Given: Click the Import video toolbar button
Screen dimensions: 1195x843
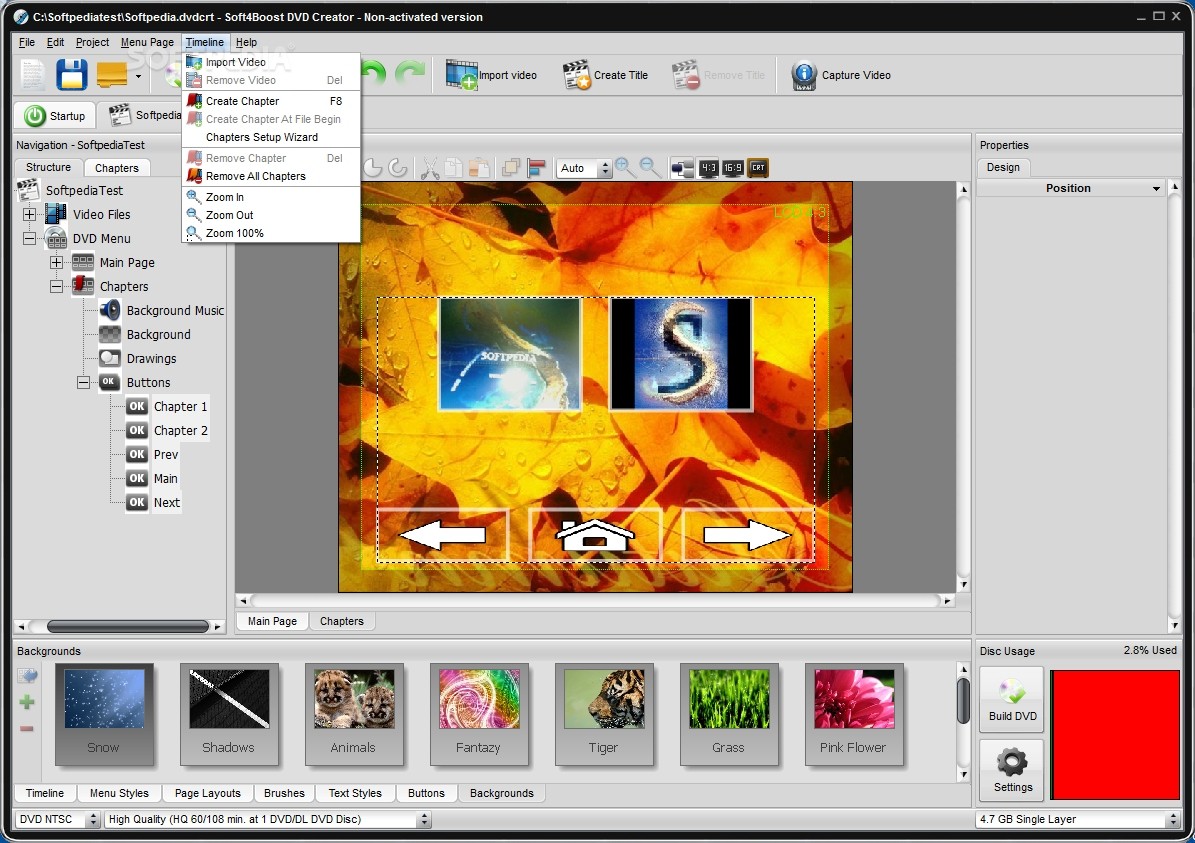Looking at the screenshot, I should pos(491,75).
